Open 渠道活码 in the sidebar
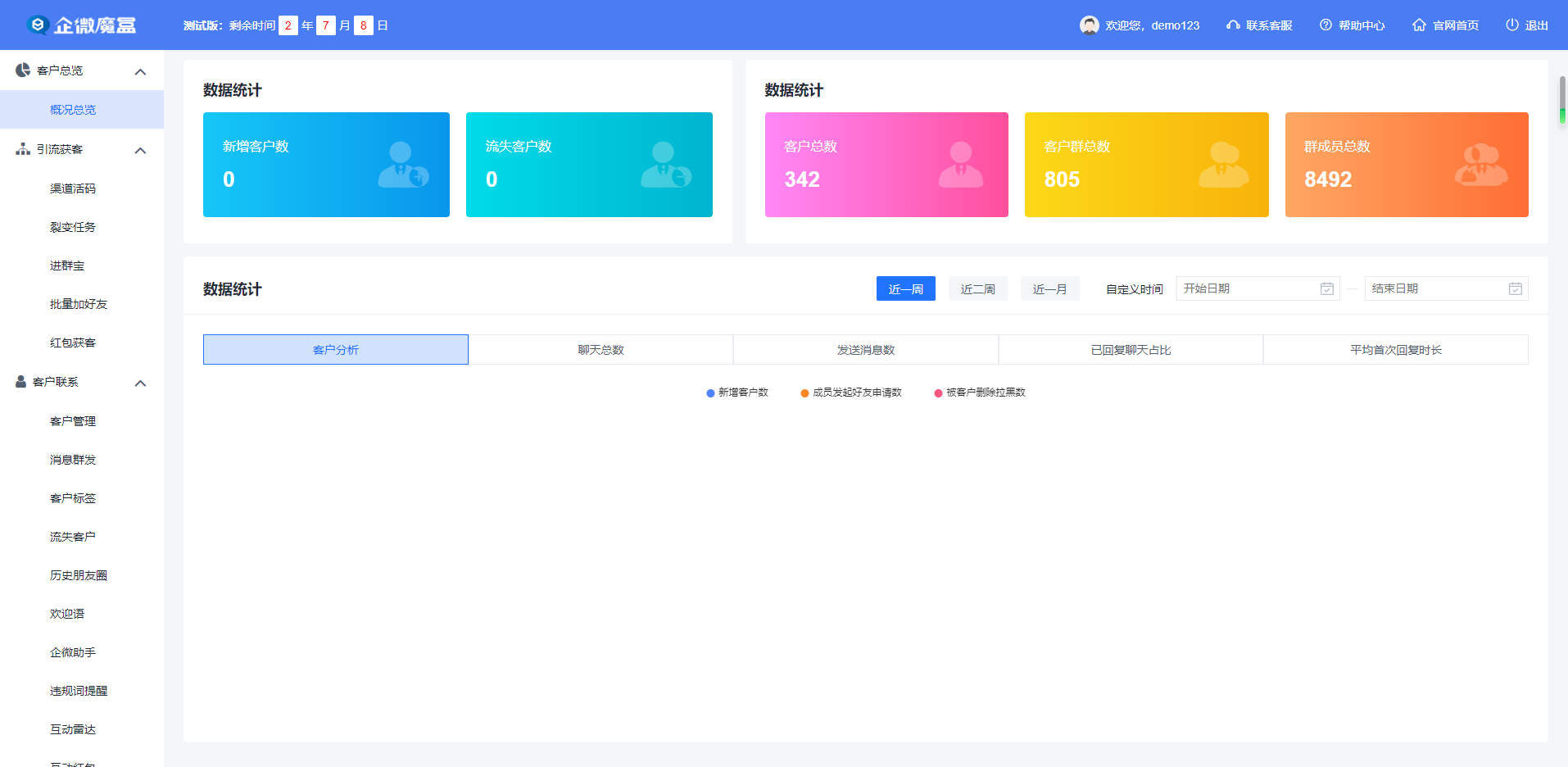1568x767 pixels. coord(82,188)
